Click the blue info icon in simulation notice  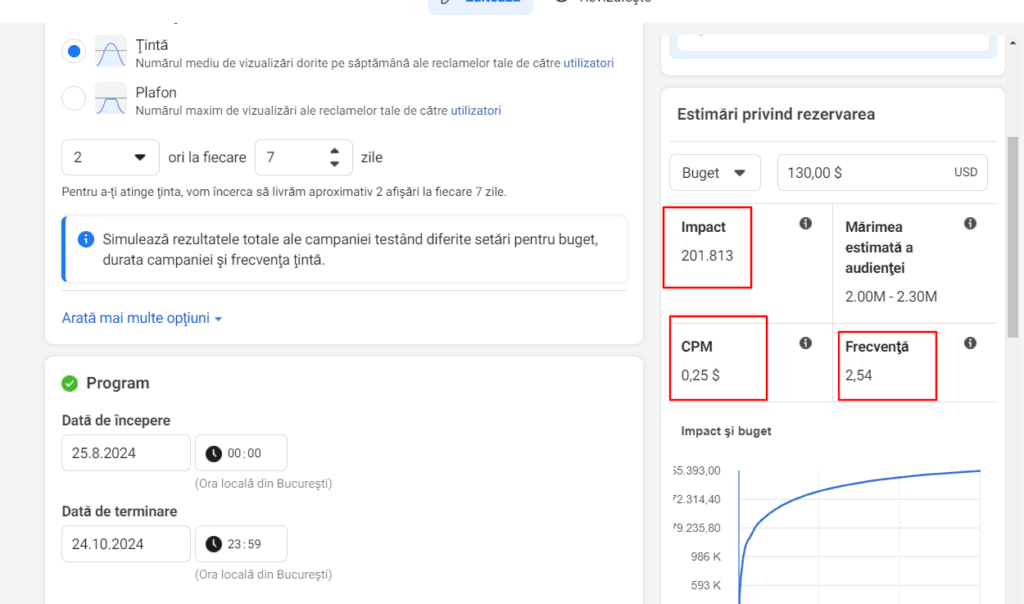tap(86, 239)
